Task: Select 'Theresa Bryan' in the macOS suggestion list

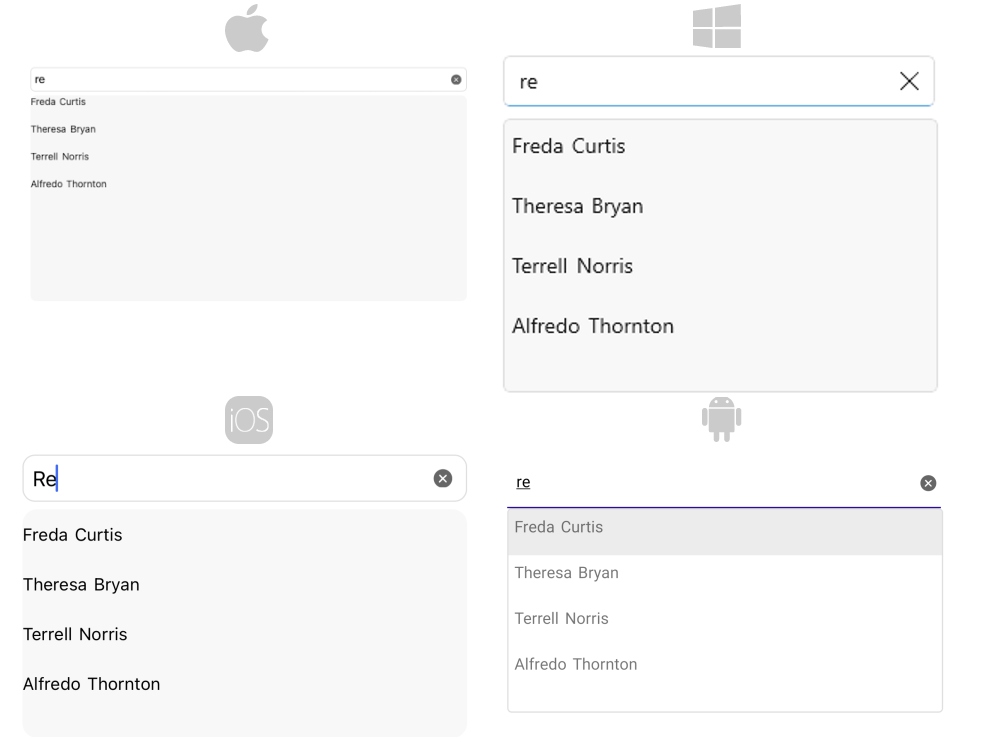Action: point(63,129)
